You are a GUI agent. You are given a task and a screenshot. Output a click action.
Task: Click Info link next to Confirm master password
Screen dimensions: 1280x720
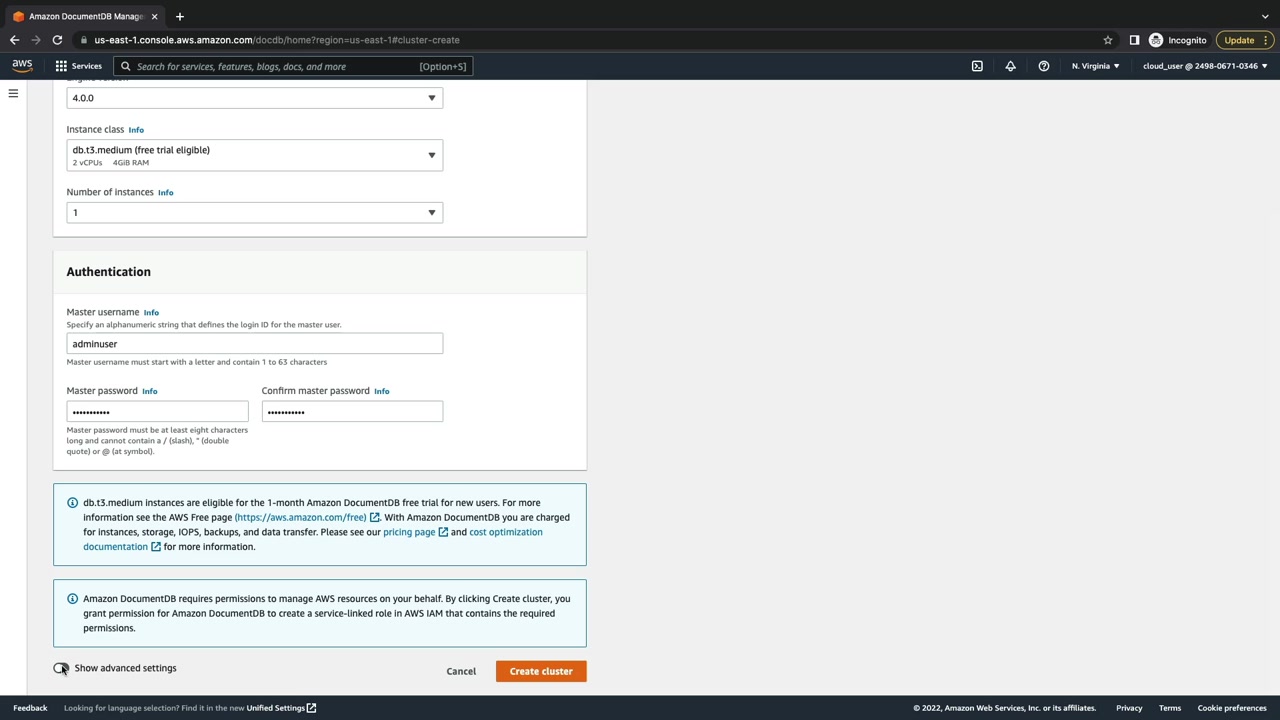point(382,391)
